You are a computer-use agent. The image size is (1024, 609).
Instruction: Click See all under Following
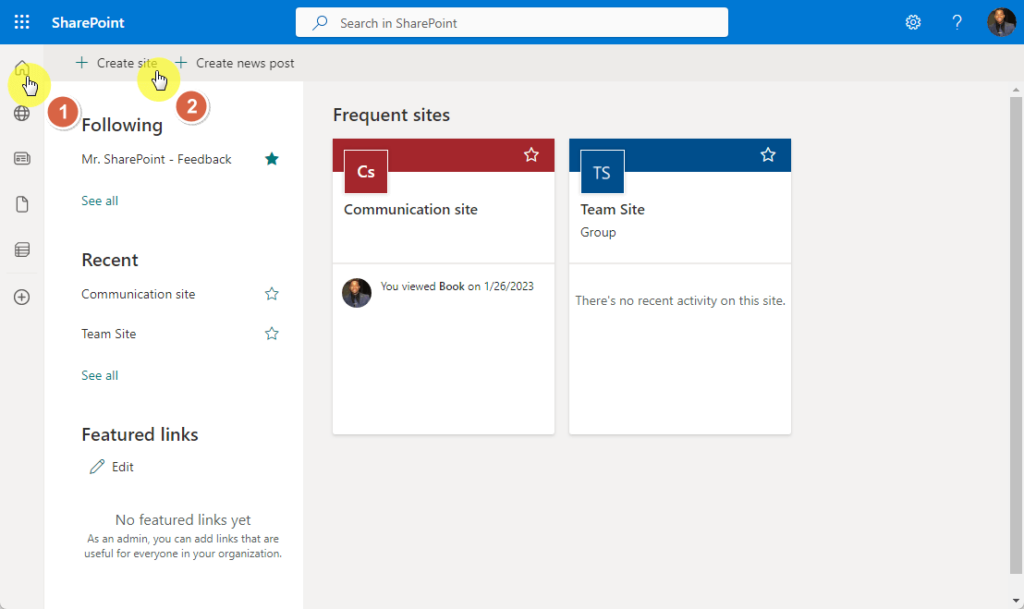[x=99, y=200]
